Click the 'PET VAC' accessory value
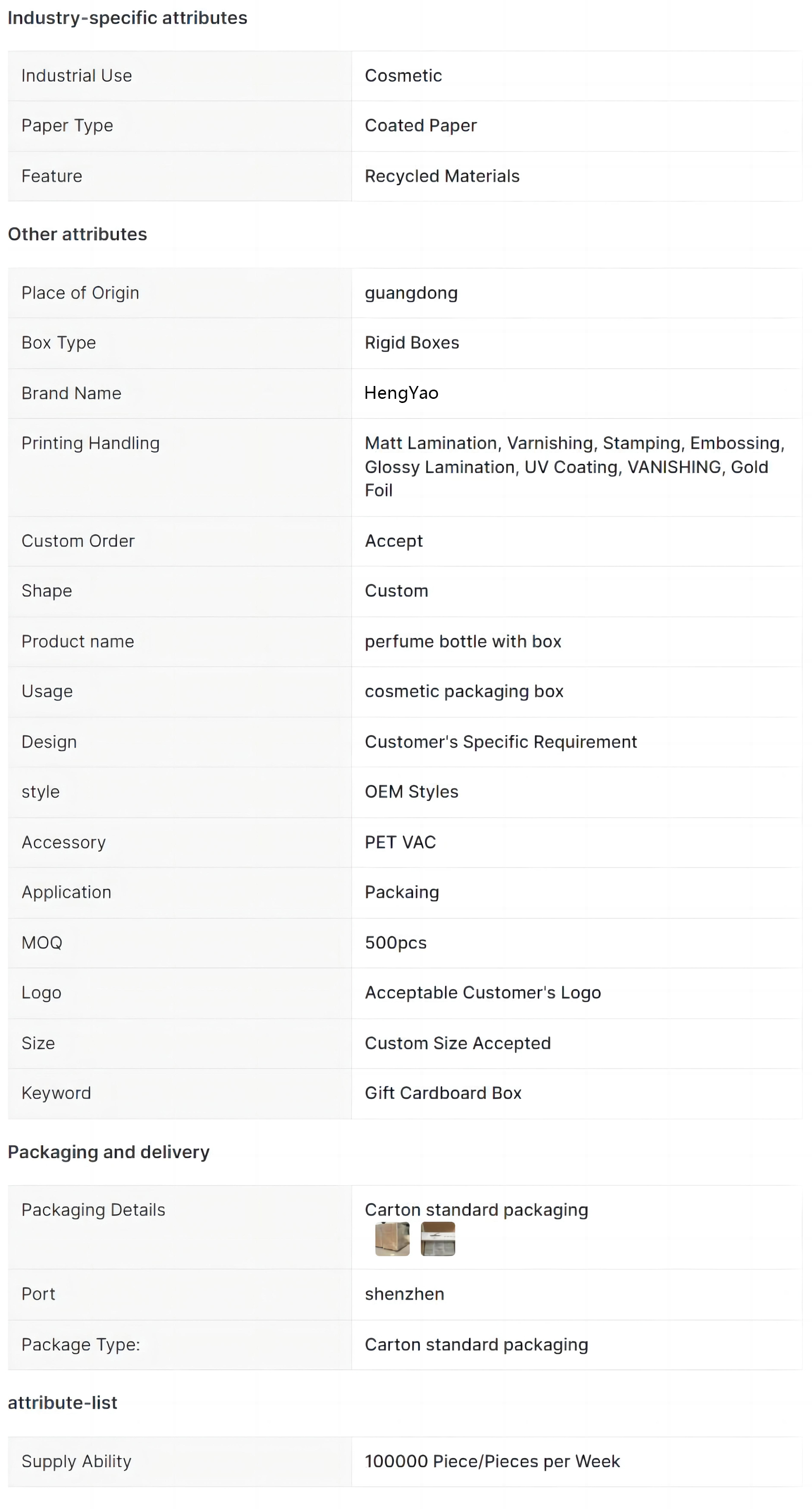Screen dimensions: 812x1509 pyautogui.click(x=400, y=842)
